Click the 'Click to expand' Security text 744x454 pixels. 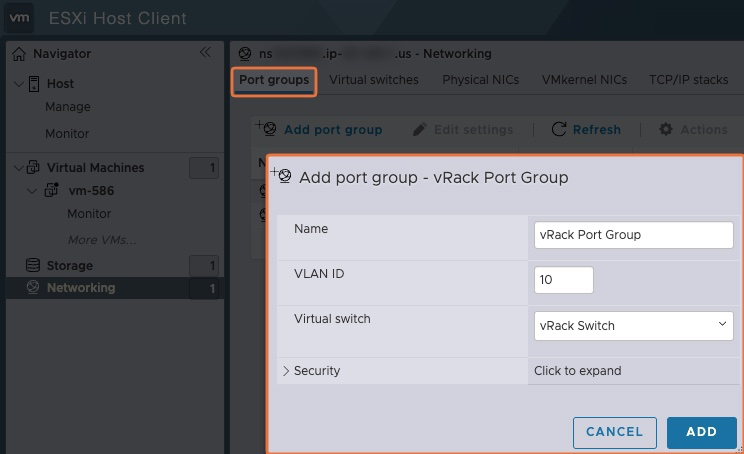click(577, 371)
